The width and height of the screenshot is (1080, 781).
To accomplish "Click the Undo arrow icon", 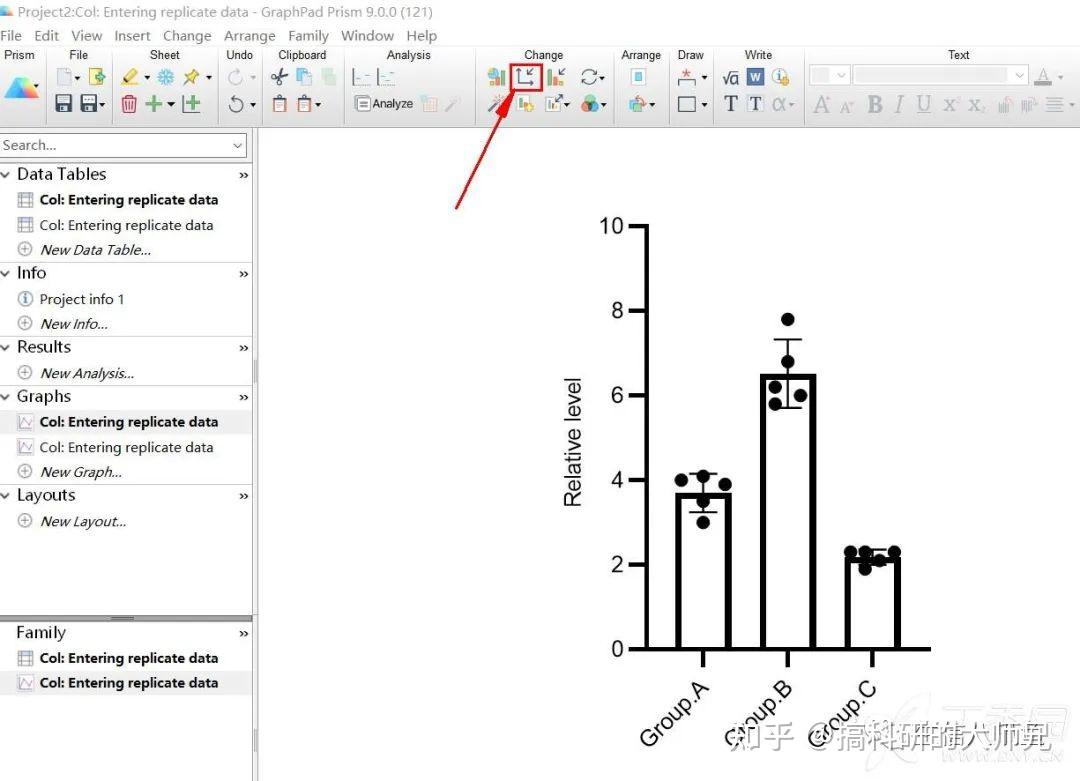I will (x=236, y=104).
